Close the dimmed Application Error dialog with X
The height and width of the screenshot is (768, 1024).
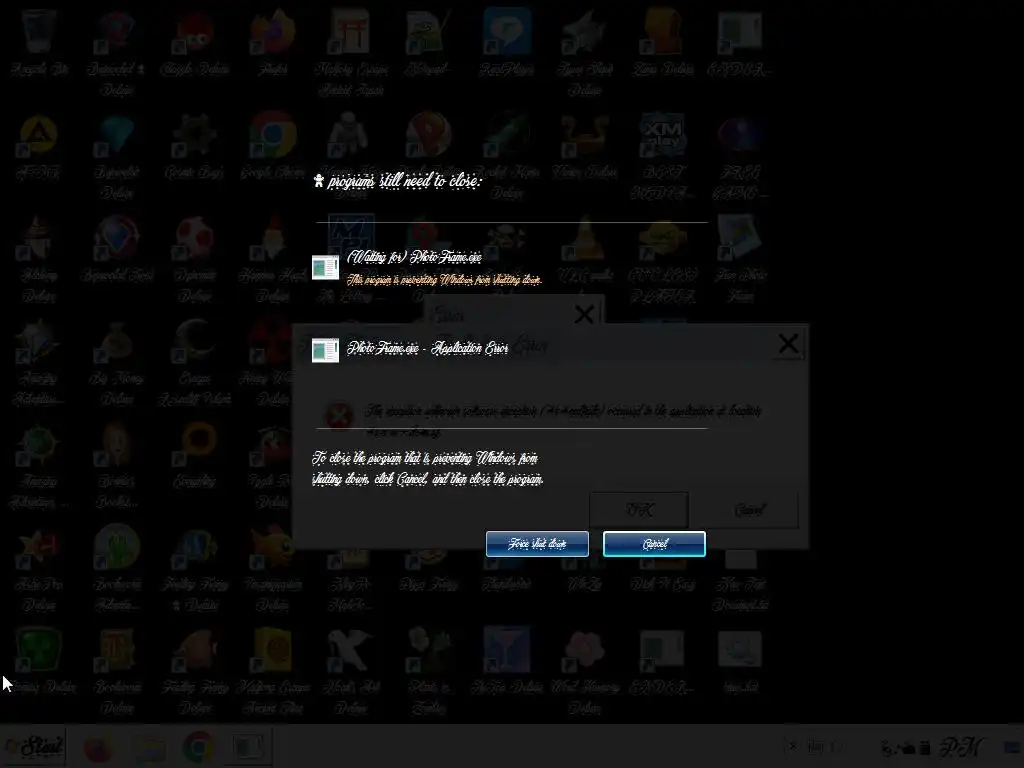pyautogui.click(x=788, y=344)
